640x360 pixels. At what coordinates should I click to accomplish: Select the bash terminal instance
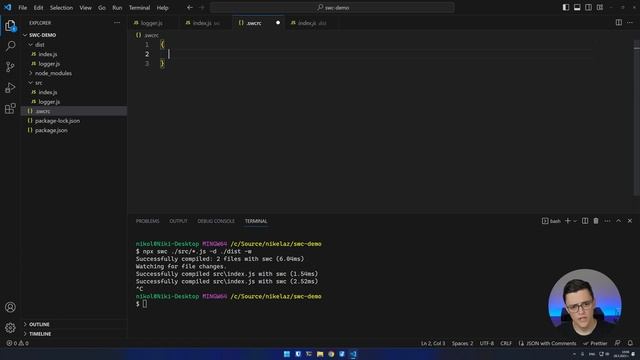click(551, 221)
